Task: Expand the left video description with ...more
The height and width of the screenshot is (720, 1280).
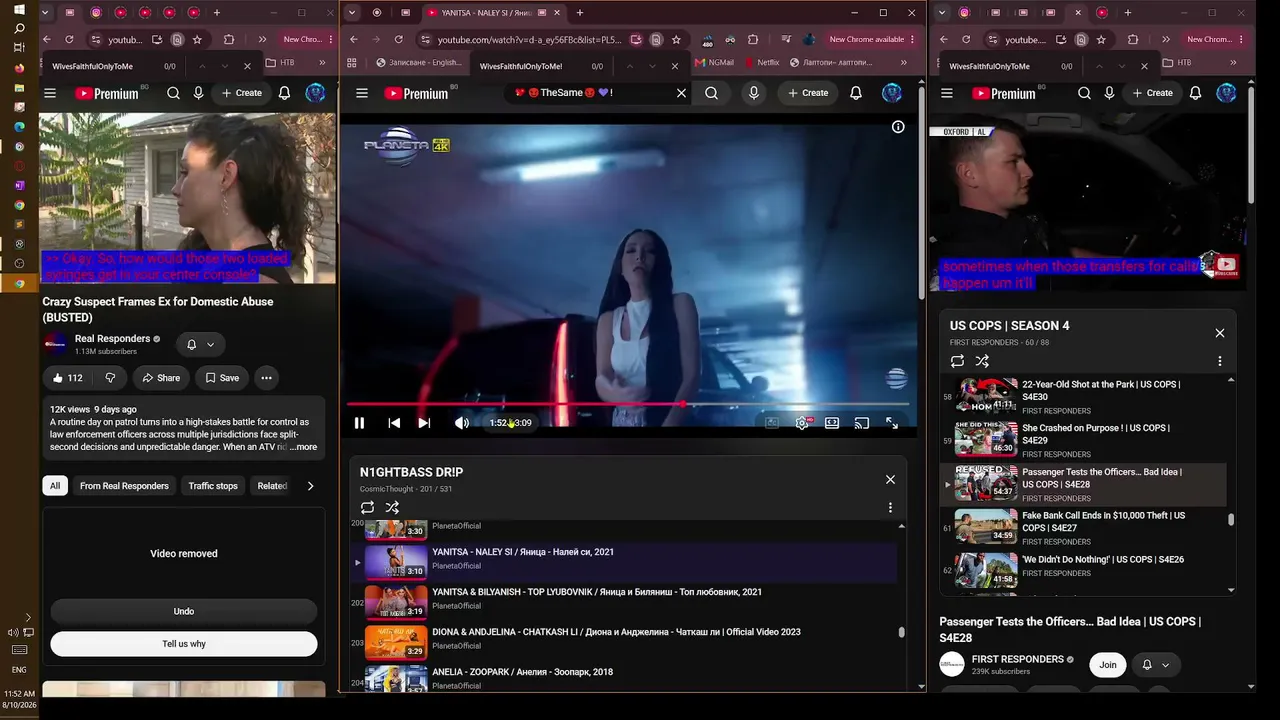Action: point(304,447)
